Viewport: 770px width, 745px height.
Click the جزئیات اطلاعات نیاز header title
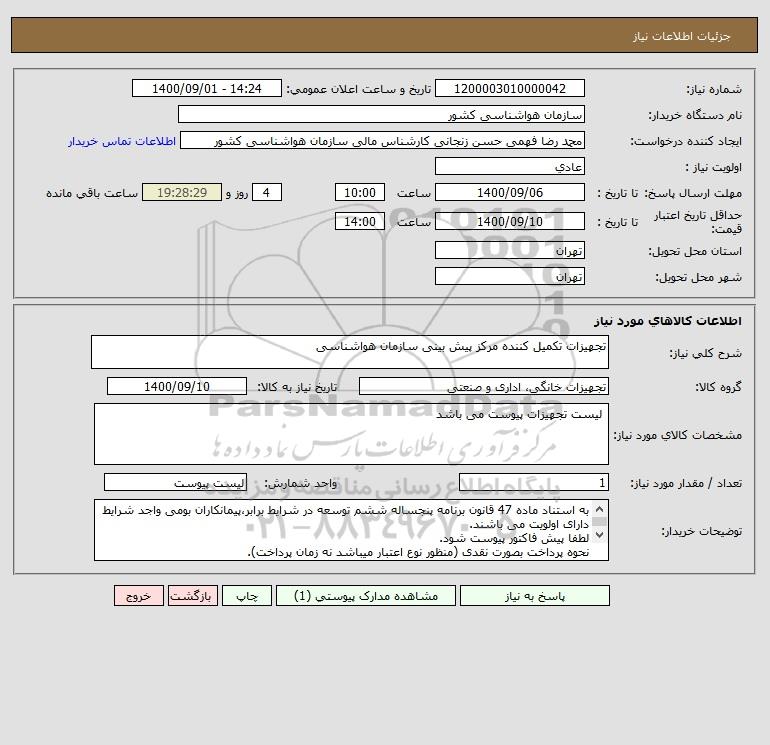click(682, 36)
